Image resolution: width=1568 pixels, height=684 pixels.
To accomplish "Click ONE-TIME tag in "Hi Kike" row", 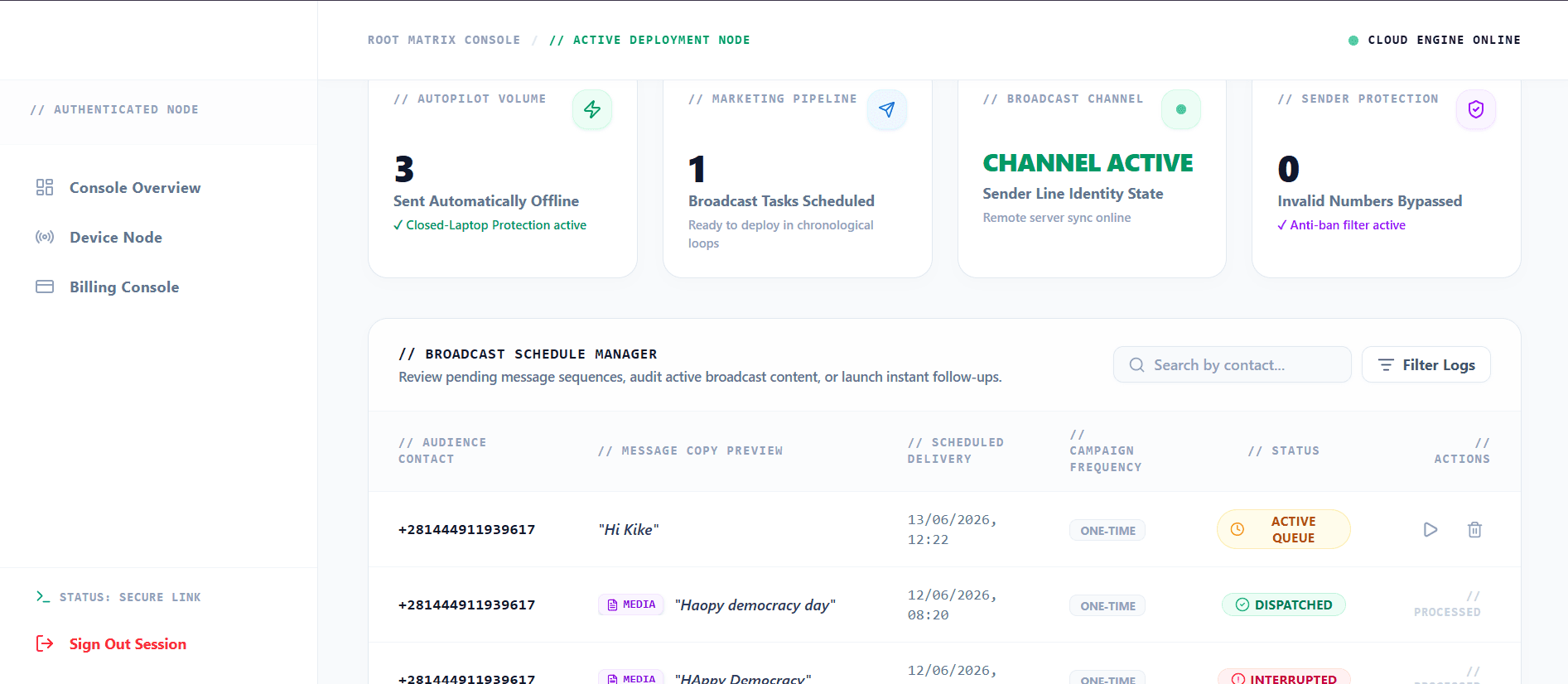I will point(1107,531).
